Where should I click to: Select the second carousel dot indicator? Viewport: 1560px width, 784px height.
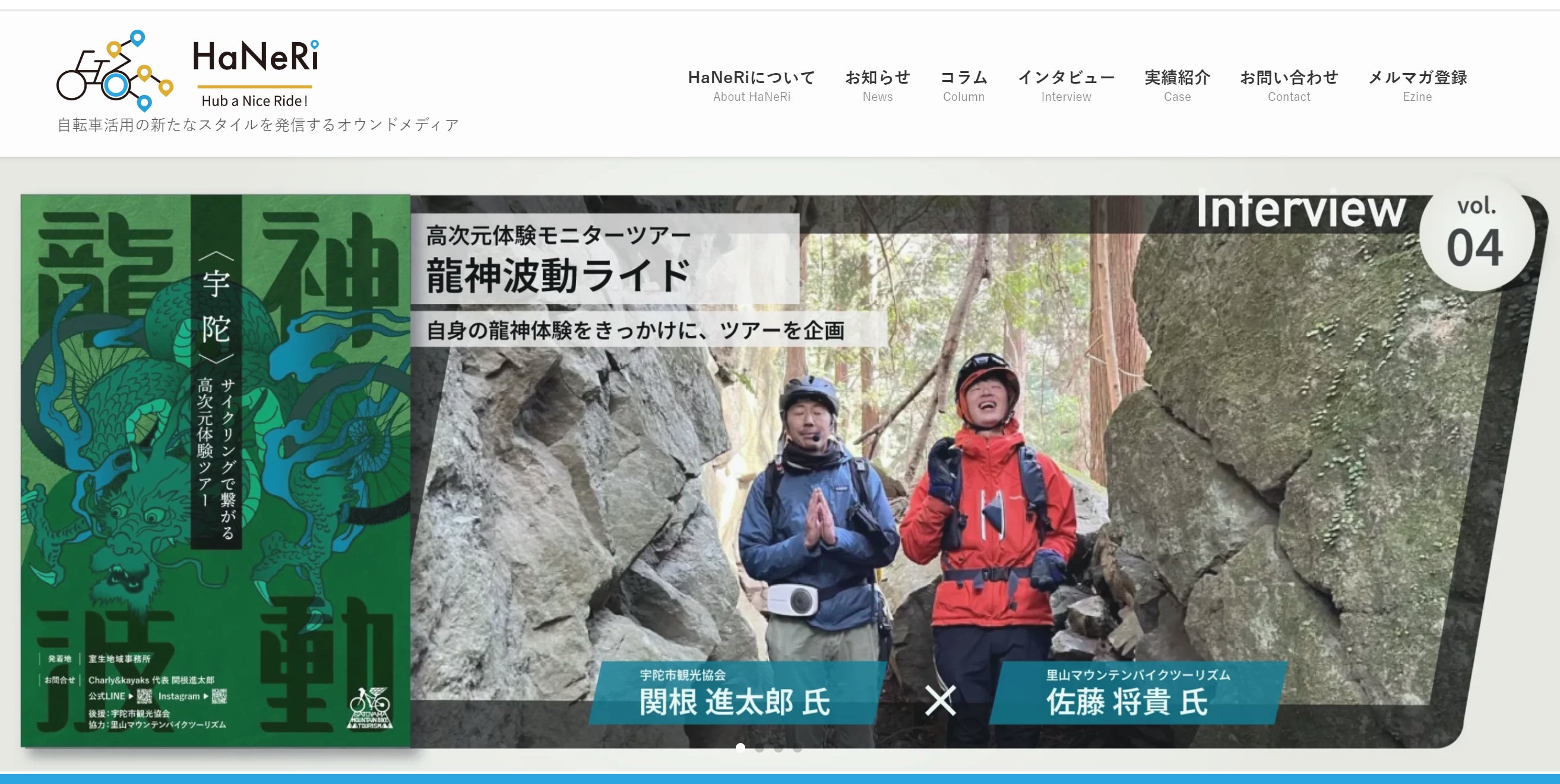pos(760,748)
